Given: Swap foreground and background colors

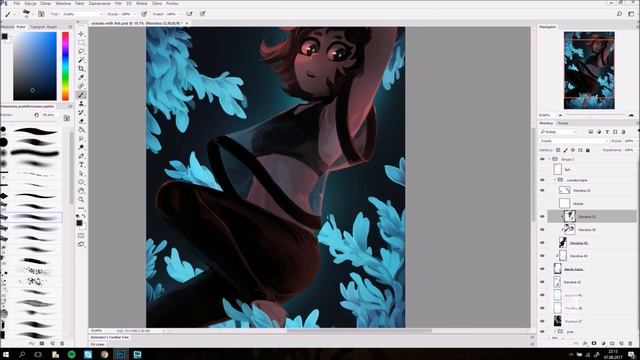Looking at the screenshot, I should click(x=84, y=216).
